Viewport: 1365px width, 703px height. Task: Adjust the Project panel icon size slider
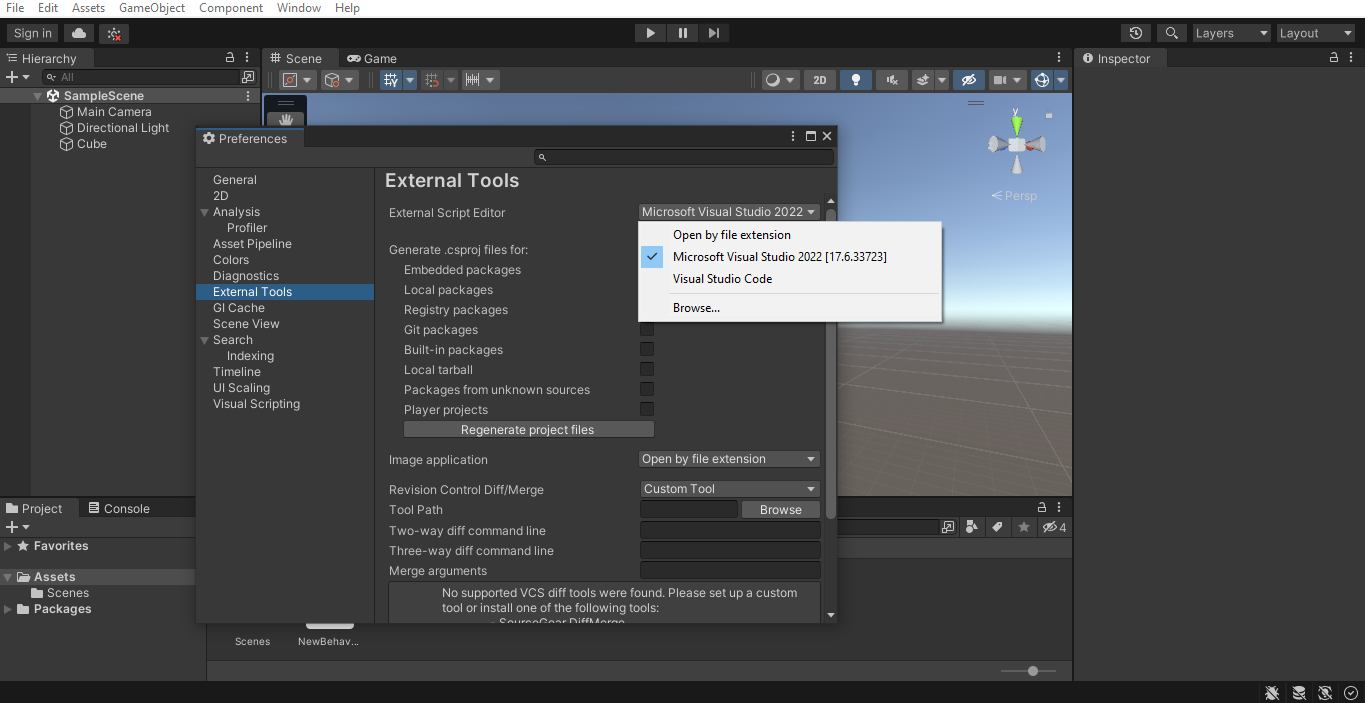pyautogui.click(x=1031, y=670)
